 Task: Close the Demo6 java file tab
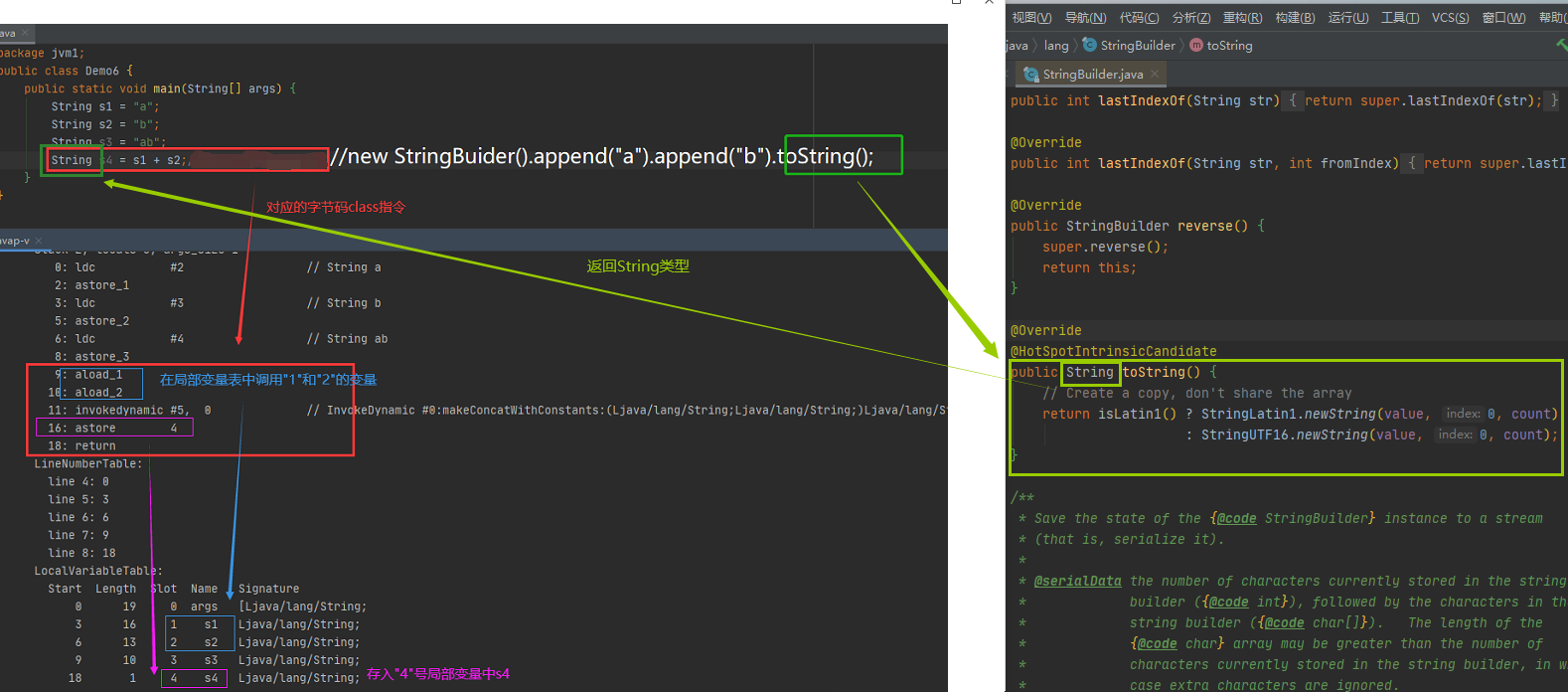pos(25,33)
